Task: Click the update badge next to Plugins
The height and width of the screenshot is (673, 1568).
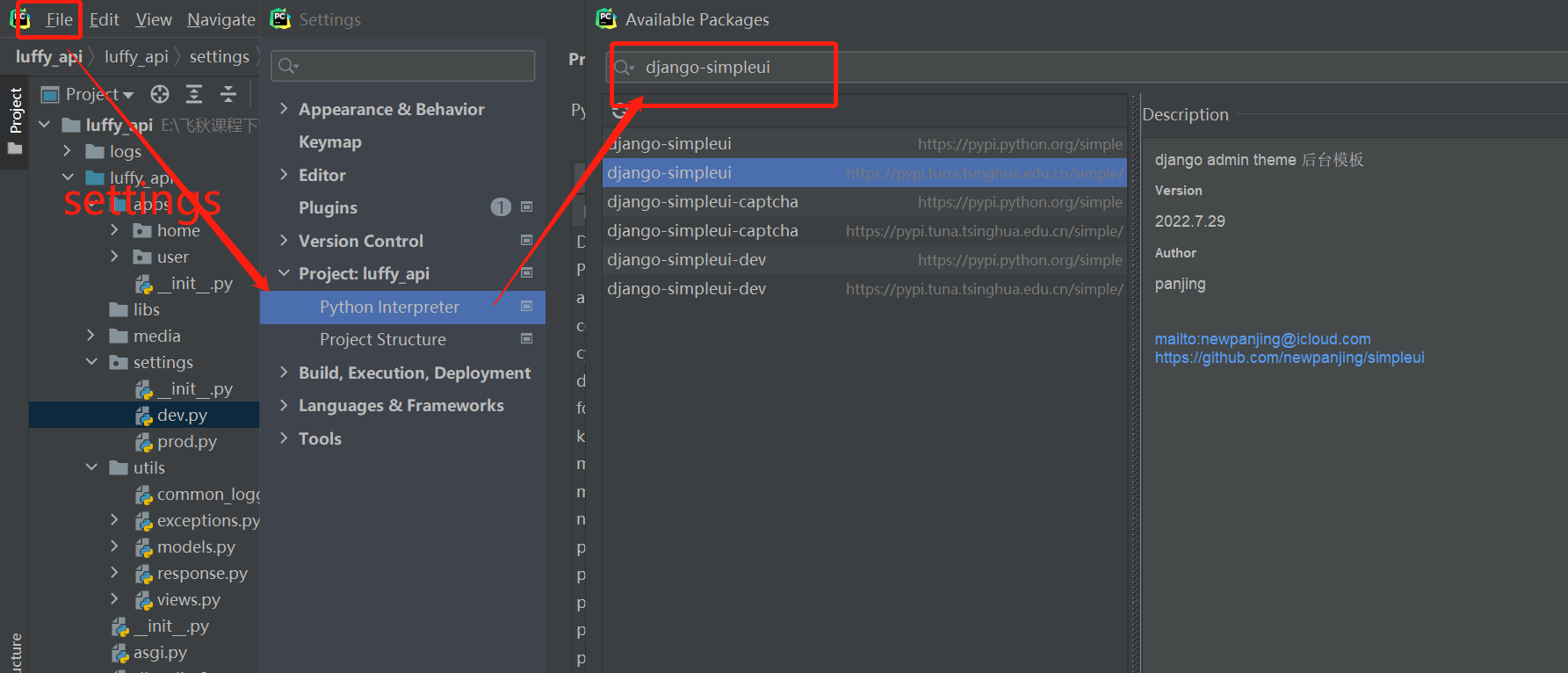Action: pos(501,207)
